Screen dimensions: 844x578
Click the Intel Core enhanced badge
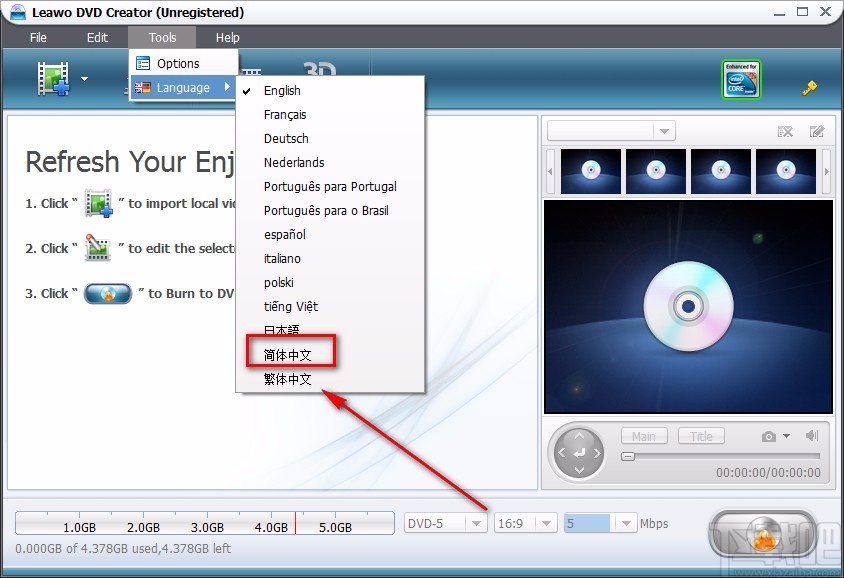[x=741, y=79]
